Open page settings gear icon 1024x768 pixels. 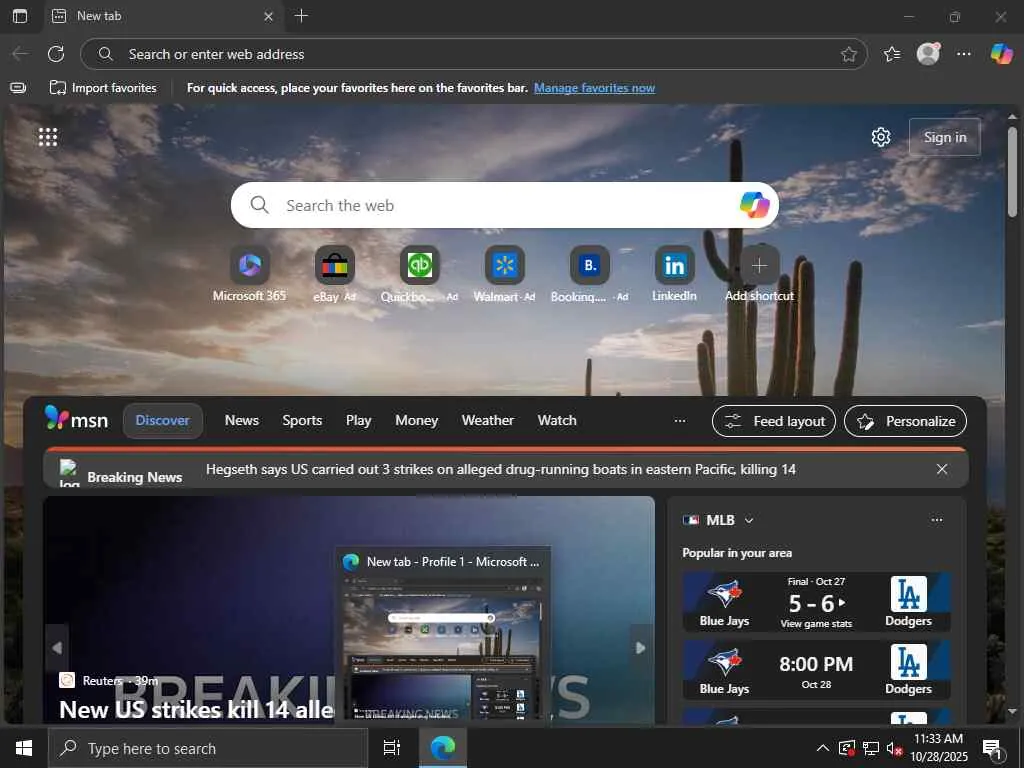[881, 137]
